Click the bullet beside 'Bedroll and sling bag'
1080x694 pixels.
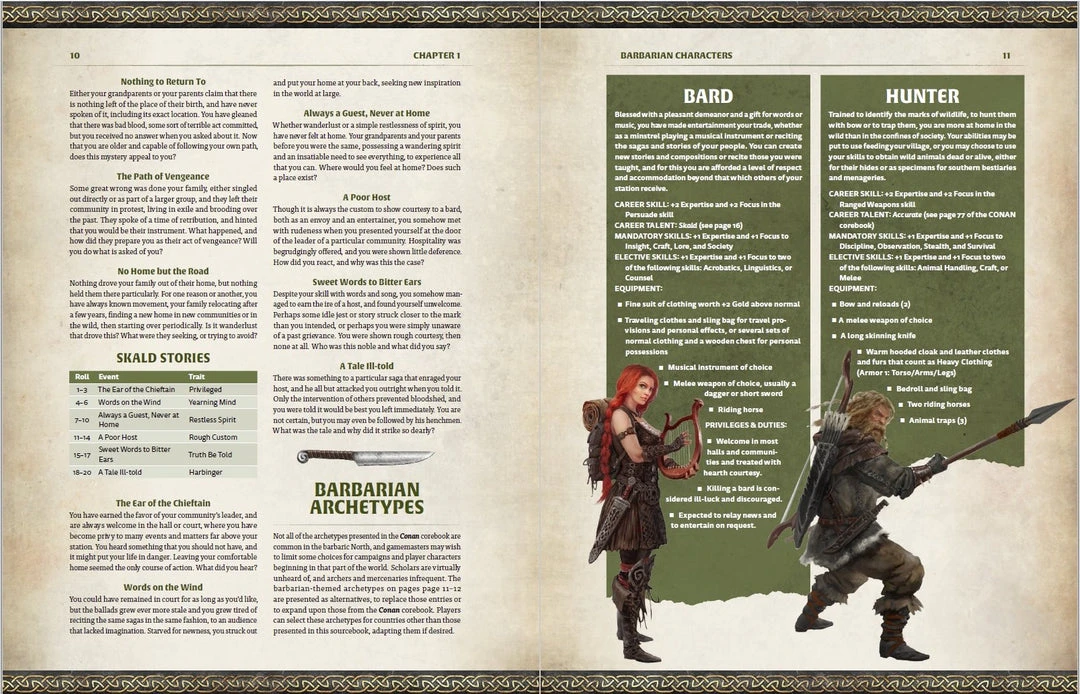889,389
